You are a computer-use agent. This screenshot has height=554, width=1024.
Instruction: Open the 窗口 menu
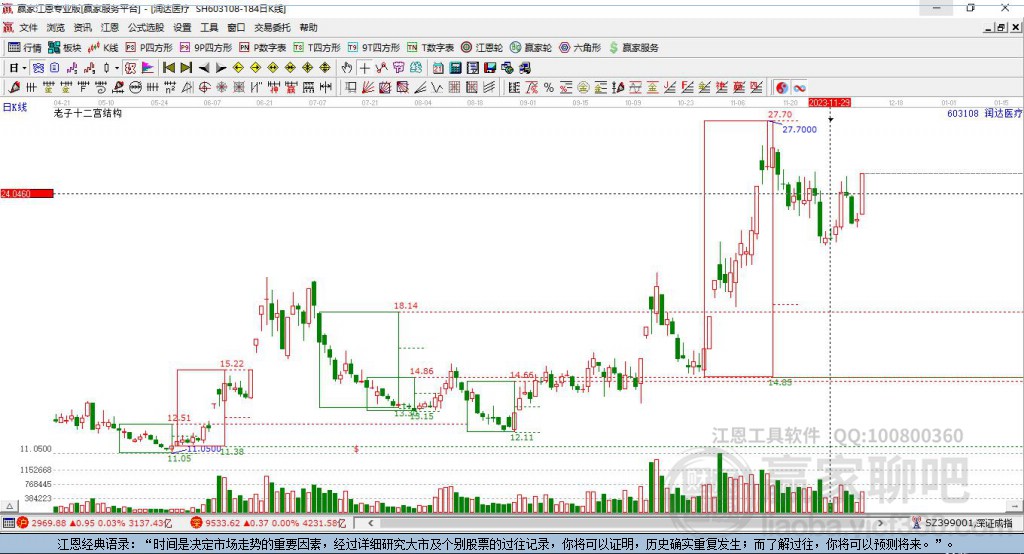click(x=236, y=27)
